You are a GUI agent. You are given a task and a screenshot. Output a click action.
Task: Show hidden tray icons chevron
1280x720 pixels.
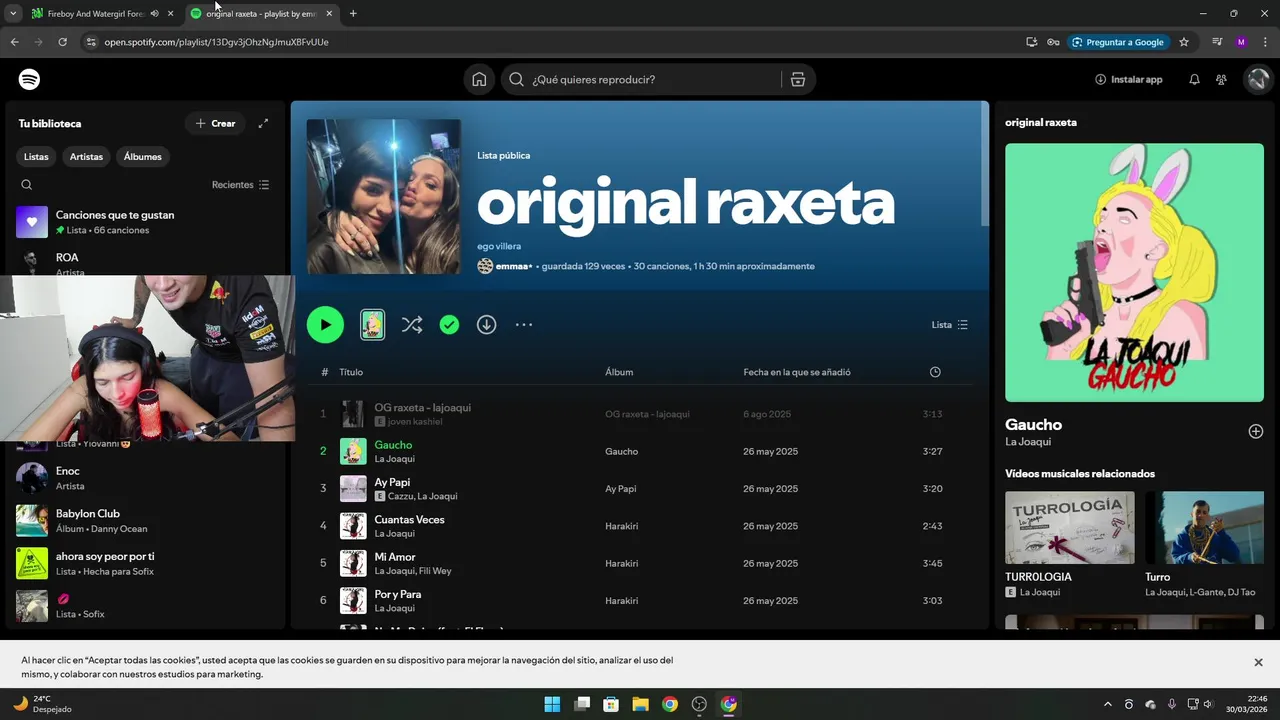click(x=1107, y=704)
